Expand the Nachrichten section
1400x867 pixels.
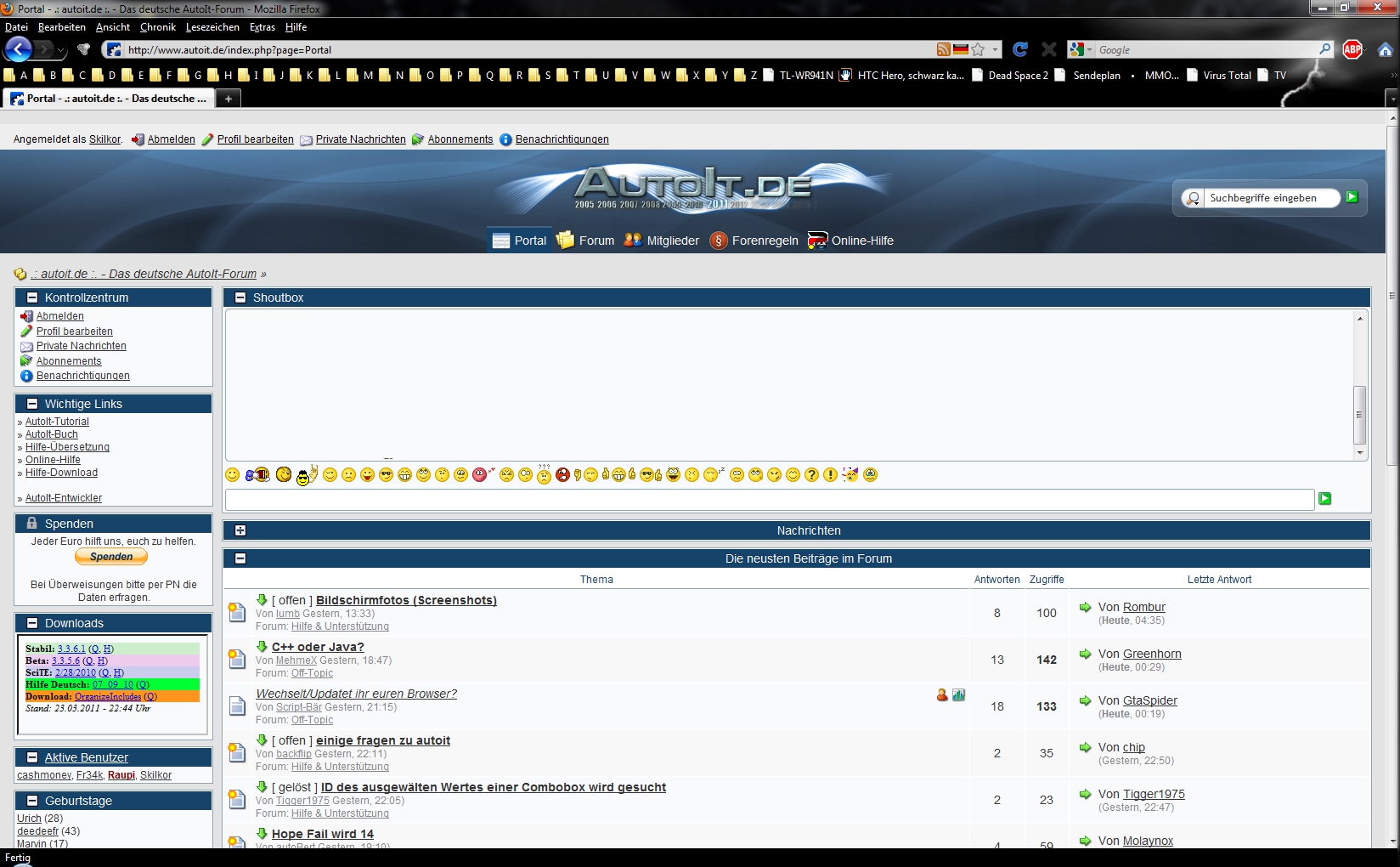[x=240, y=530]
